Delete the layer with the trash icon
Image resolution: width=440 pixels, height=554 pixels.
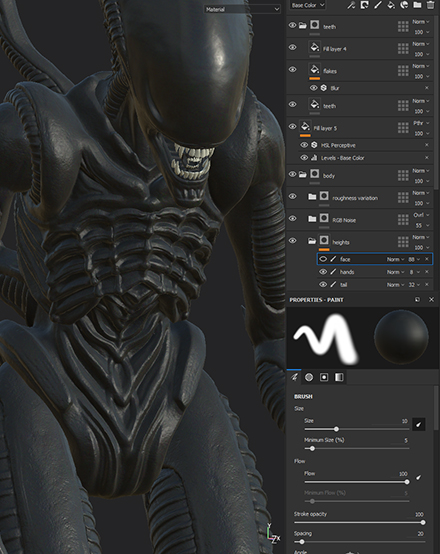tap(430, 5)
